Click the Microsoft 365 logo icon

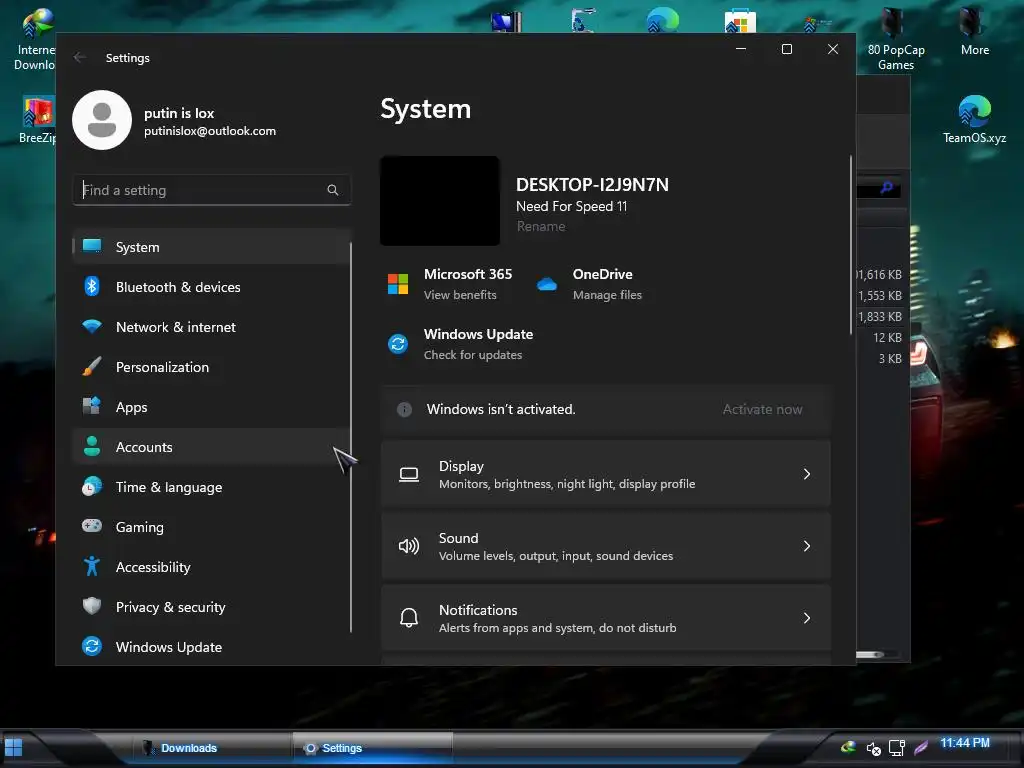pos(398,284)
